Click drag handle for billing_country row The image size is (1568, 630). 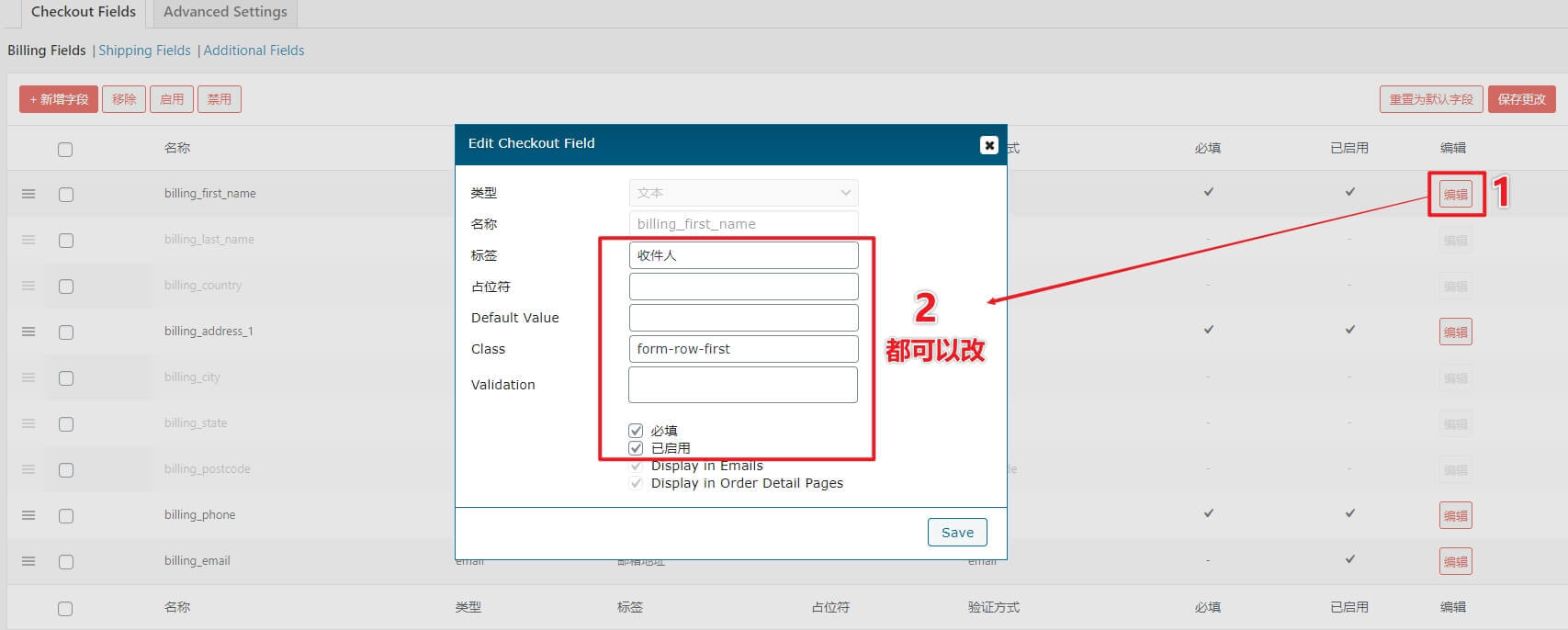28,286
